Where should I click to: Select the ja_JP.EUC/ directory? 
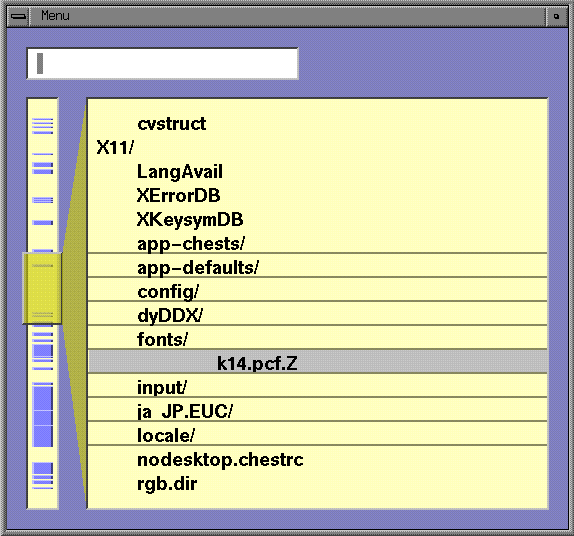click(x=184, y=412)
